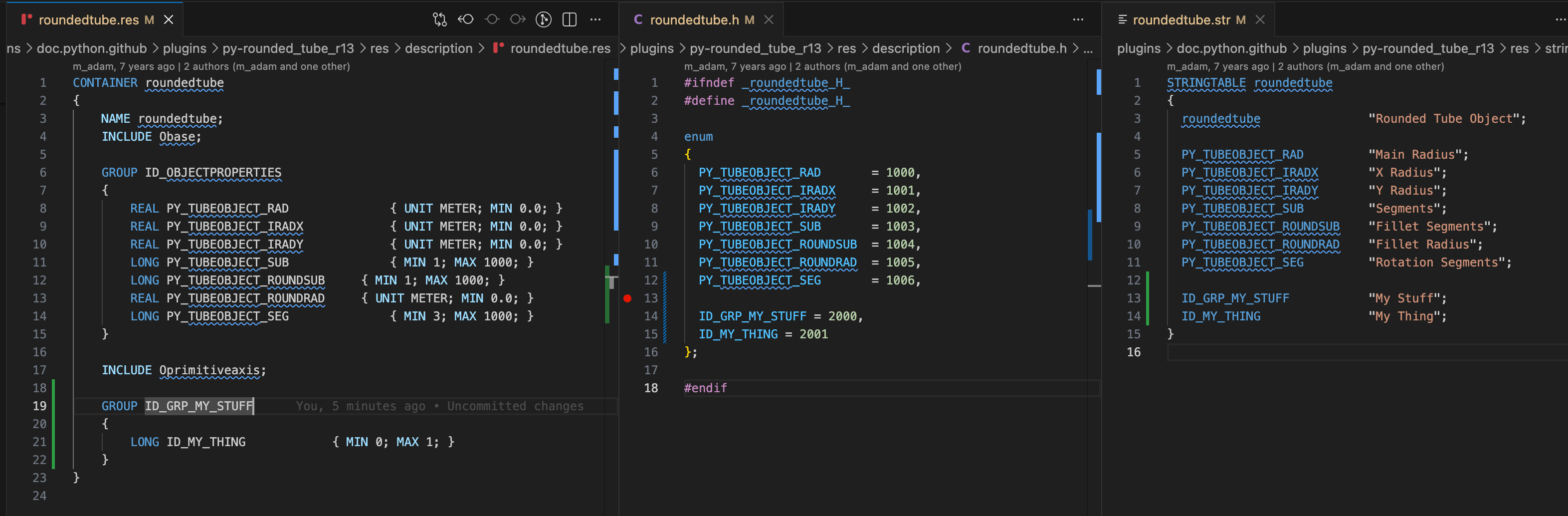Viewport: 1568px width, 516px height.
Task: Click 'CONTAINER roundedtube' on line 1
Action: pos(148,83)
